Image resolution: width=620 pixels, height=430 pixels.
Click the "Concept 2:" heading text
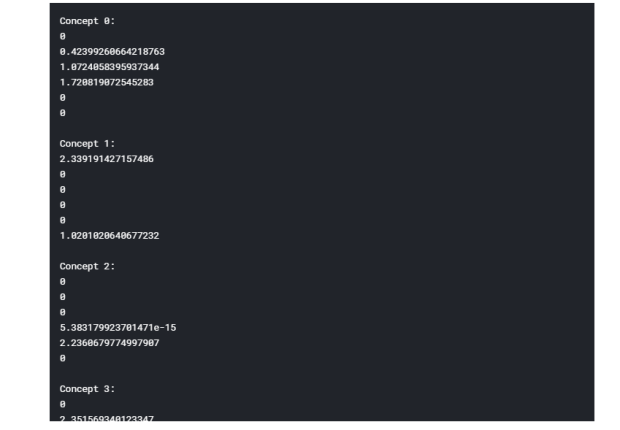86,266
